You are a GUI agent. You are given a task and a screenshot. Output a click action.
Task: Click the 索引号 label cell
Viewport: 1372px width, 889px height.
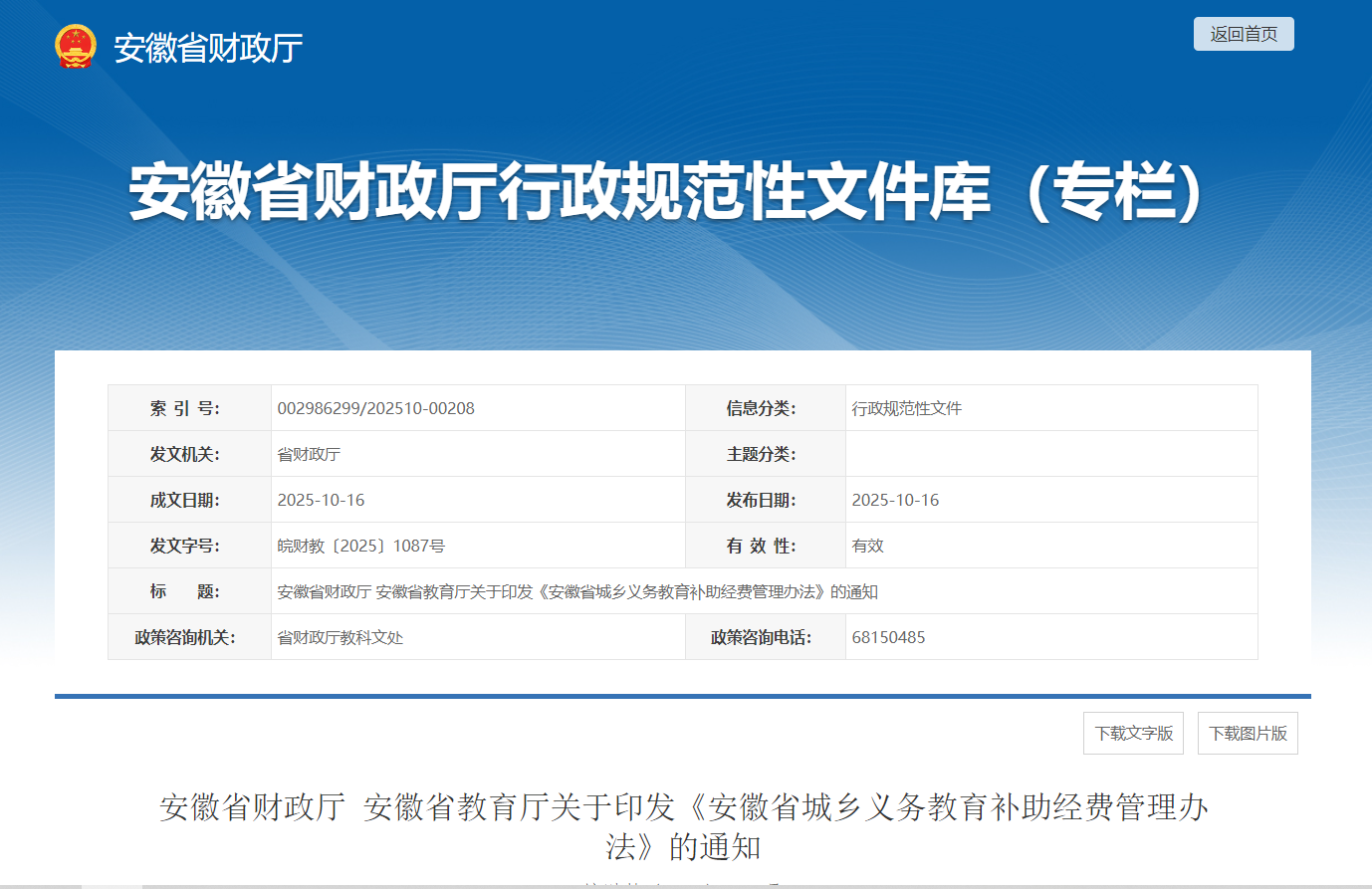tap(189, 408)
